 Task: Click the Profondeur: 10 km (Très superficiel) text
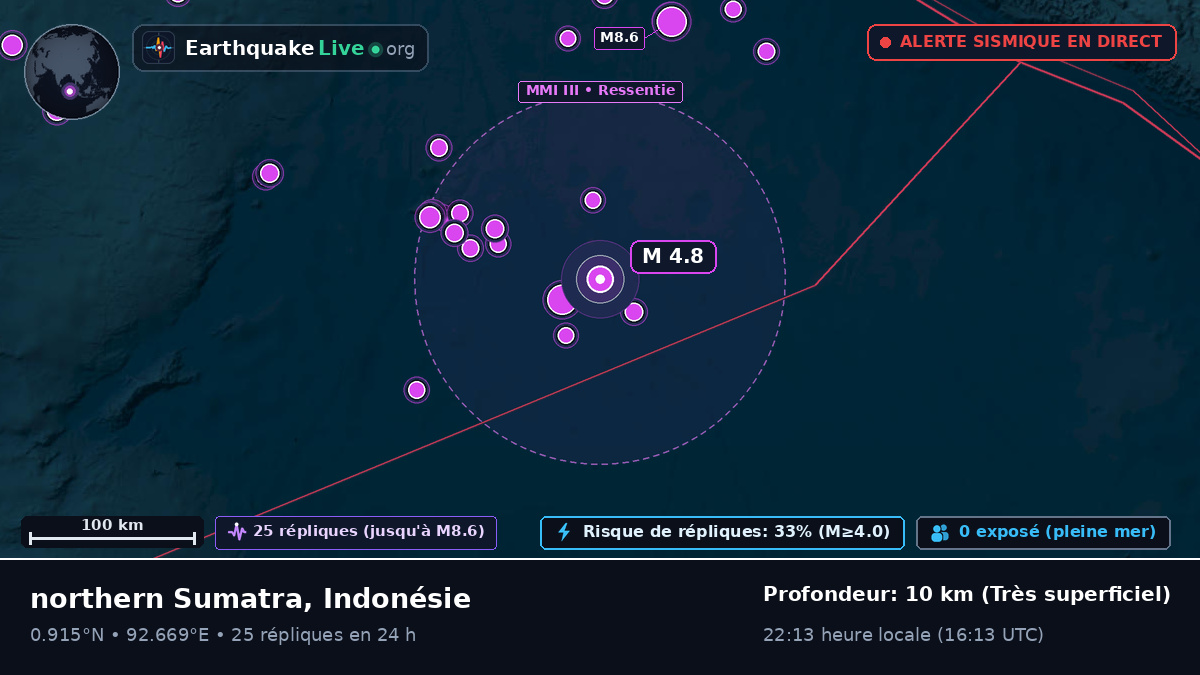point(966,595)
